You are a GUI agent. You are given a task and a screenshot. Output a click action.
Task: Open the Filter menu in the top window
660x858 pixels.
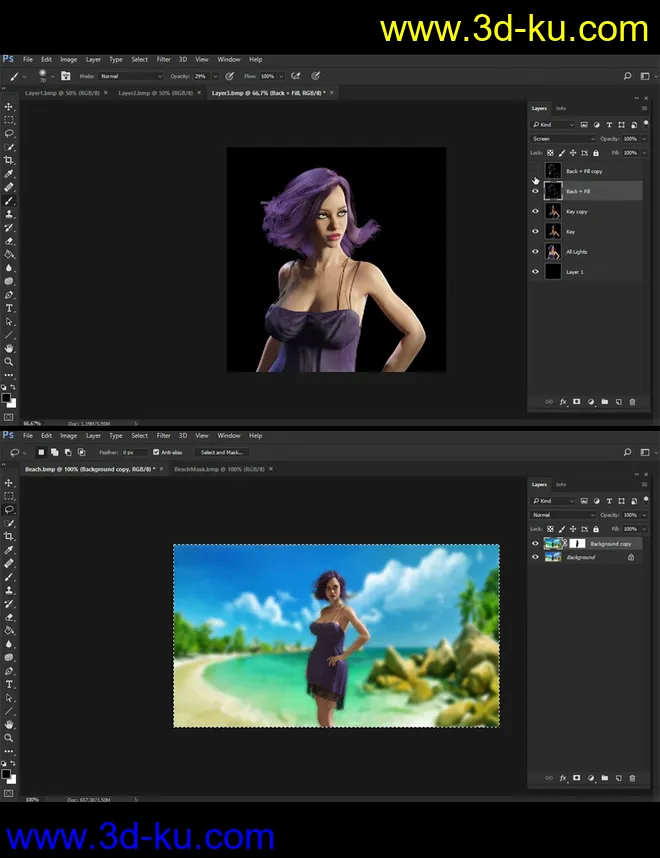[163, 59]
